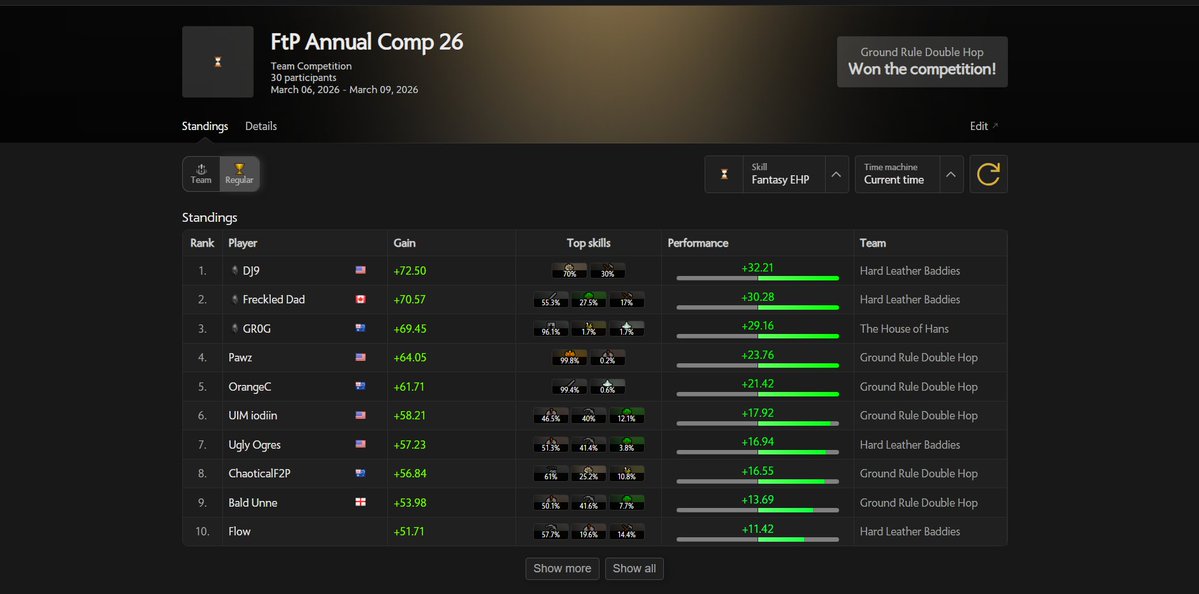Open player UIM iodiin's profile

click(253, 416)
